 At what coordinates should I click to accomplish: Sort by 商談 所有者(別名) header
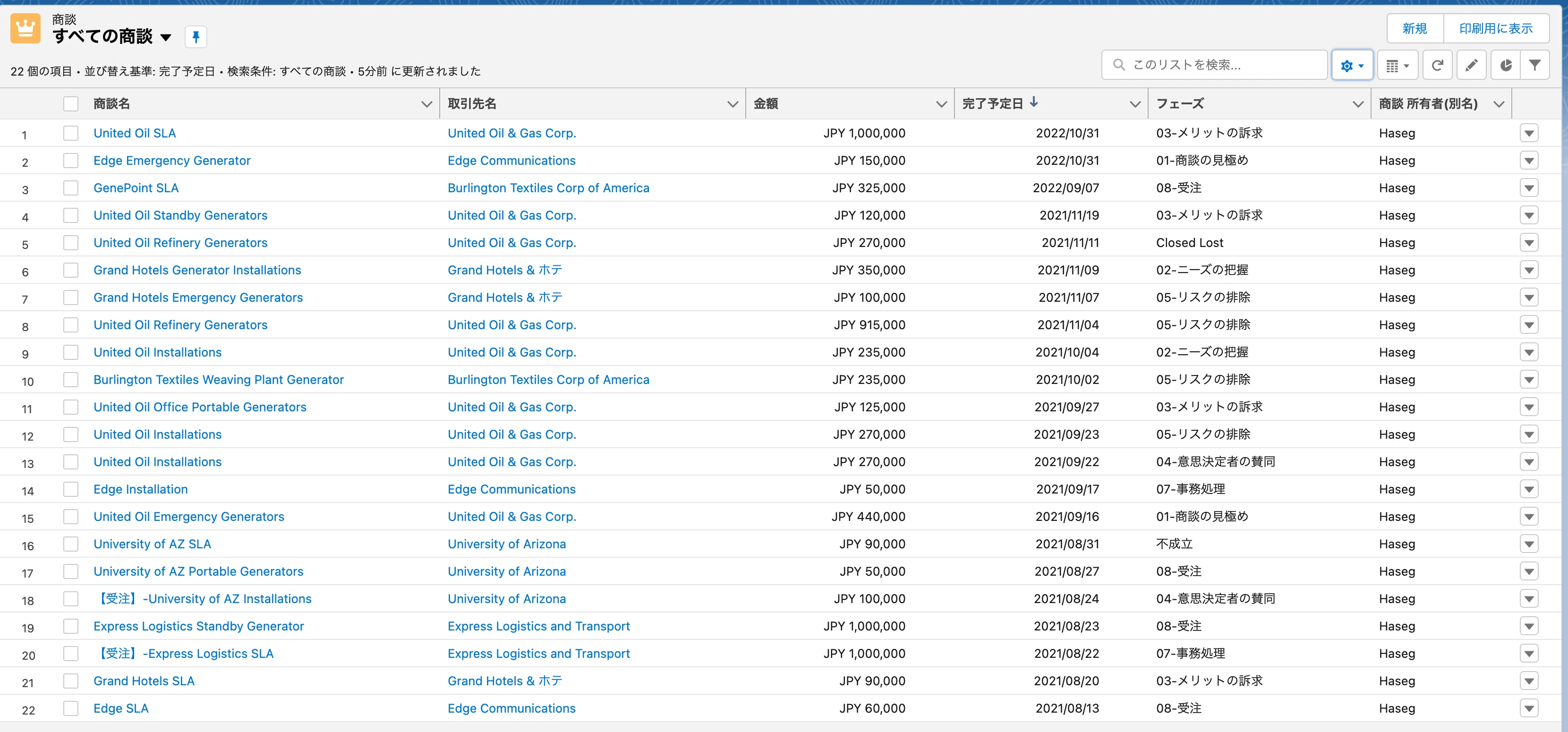1428,104
